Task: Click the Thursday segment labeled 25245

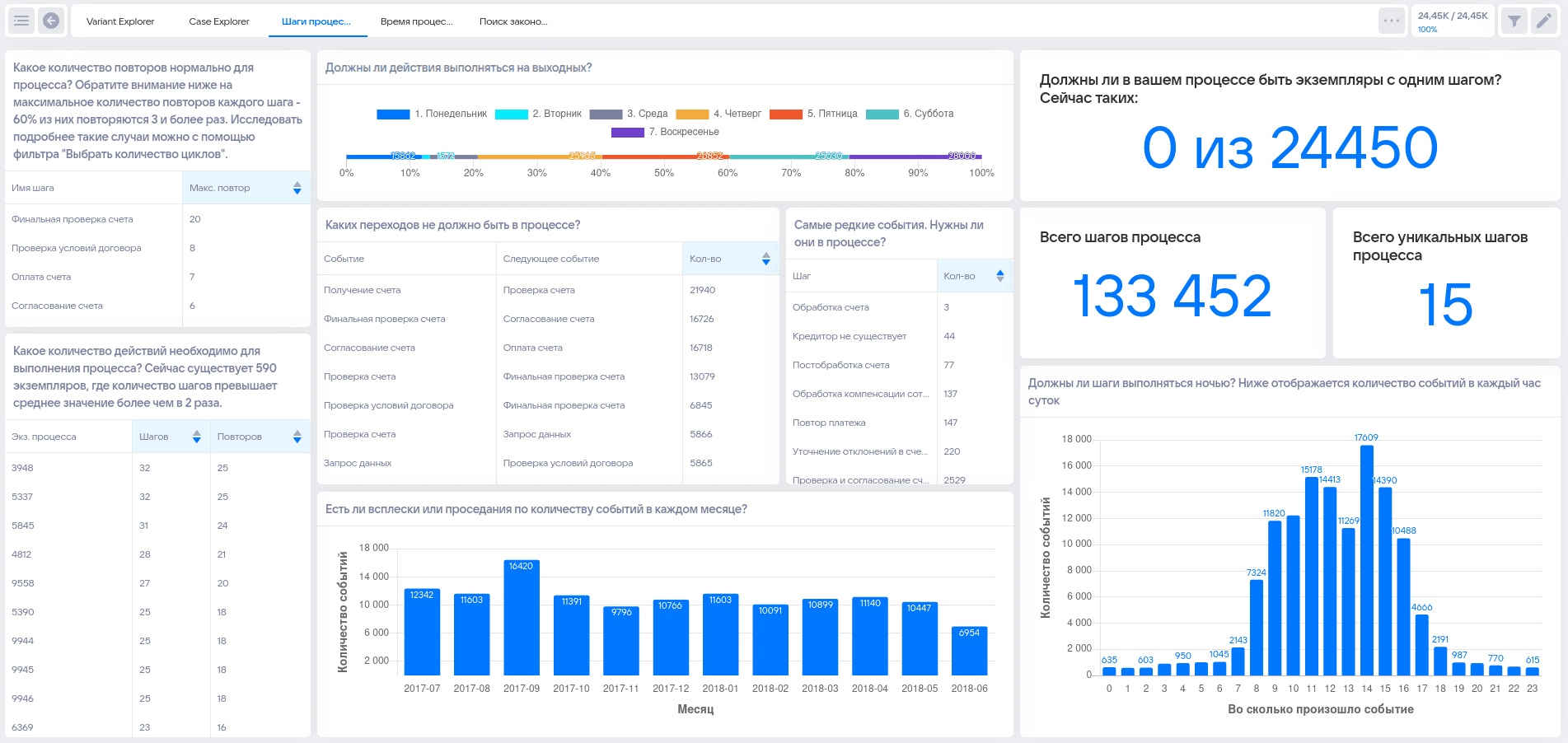Action: (x=541, y=157)
